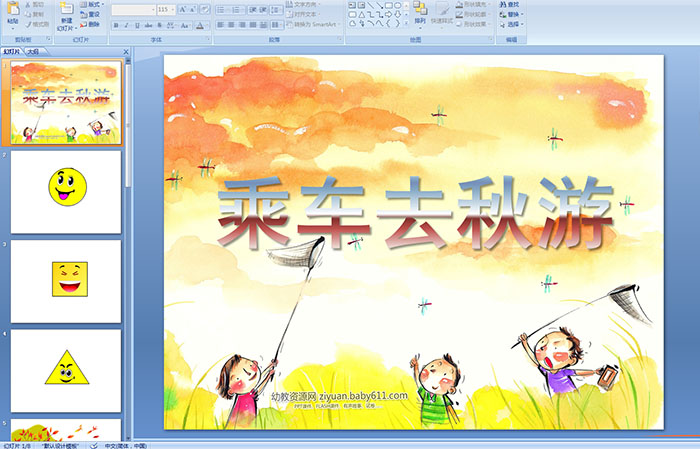Select the Format Painter (格式刷) tool
This screenshot has width=700, height=449.
tap(37, 24)
